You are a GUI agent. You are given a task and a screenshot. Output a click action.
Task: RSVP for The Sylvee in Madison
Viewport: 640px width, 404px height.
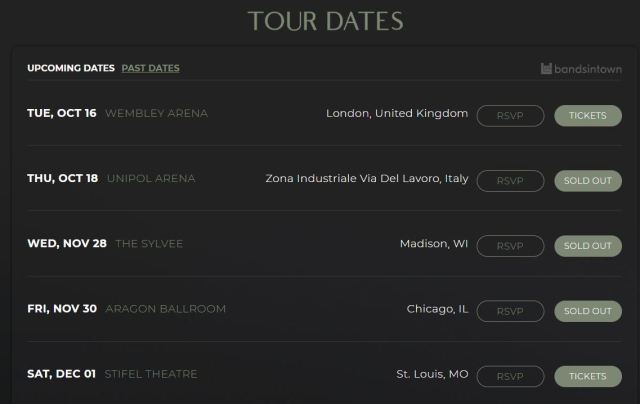[x=510, y=245]
